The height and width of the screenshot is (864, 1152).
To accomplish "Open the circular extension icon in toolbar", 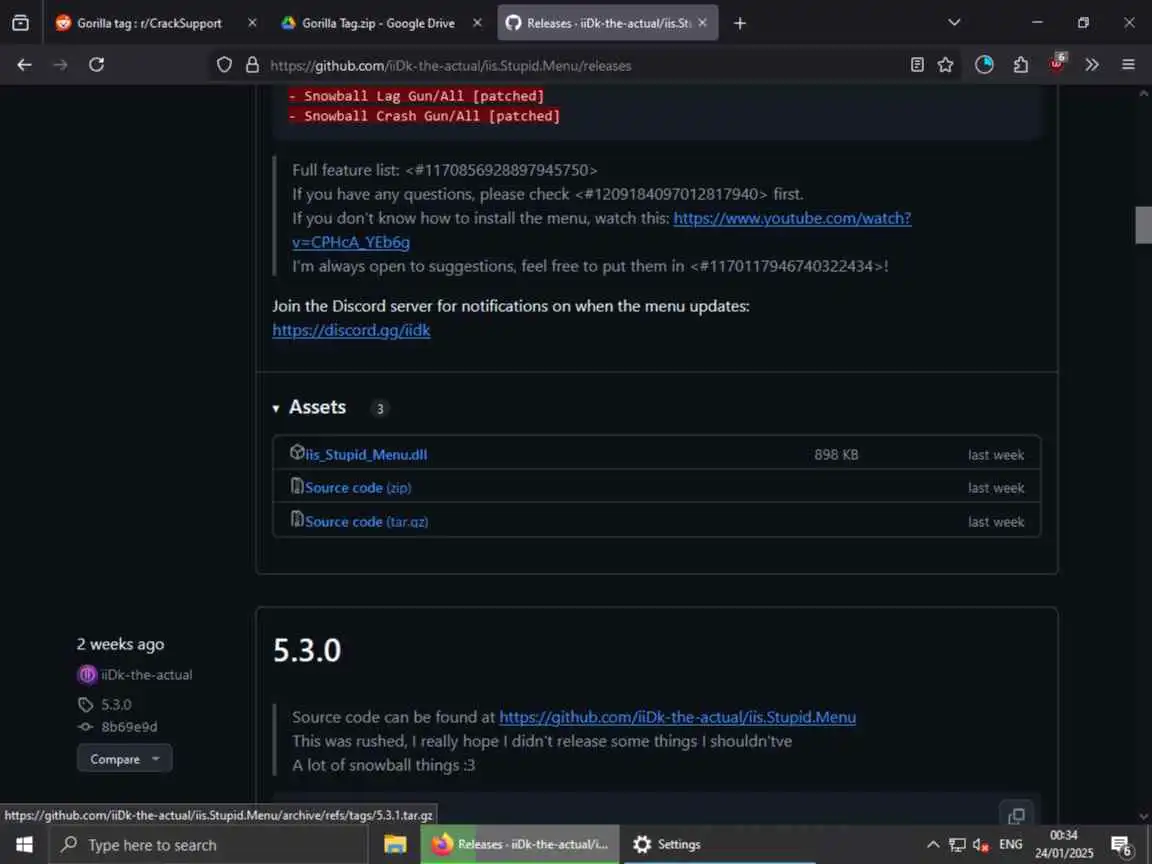I will (x=984, y=65).
